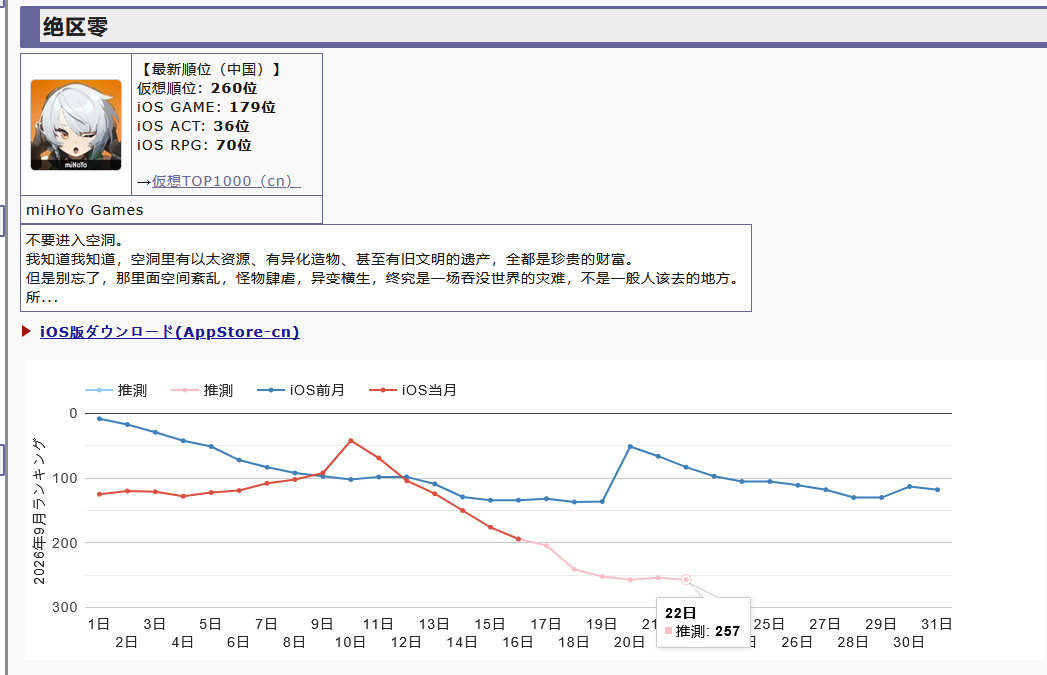
Task: Toggle the light blue 推測 legend series
Action: (116, 390)
